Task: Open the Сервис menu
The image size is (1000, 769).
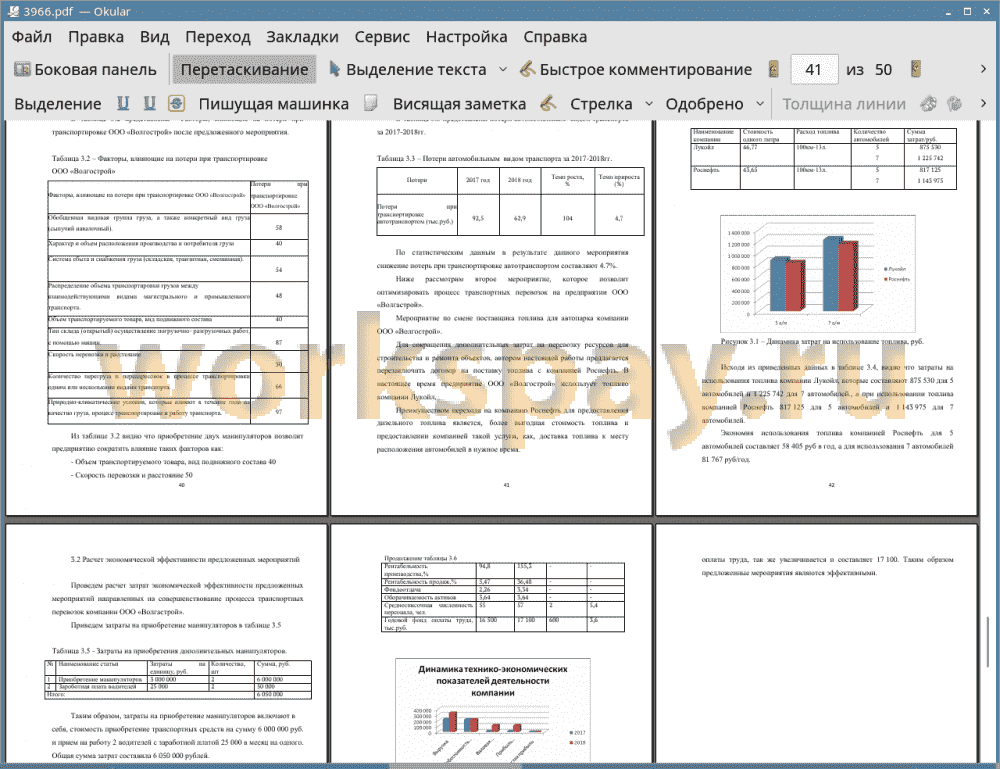Action: click(x=382, y=37)
